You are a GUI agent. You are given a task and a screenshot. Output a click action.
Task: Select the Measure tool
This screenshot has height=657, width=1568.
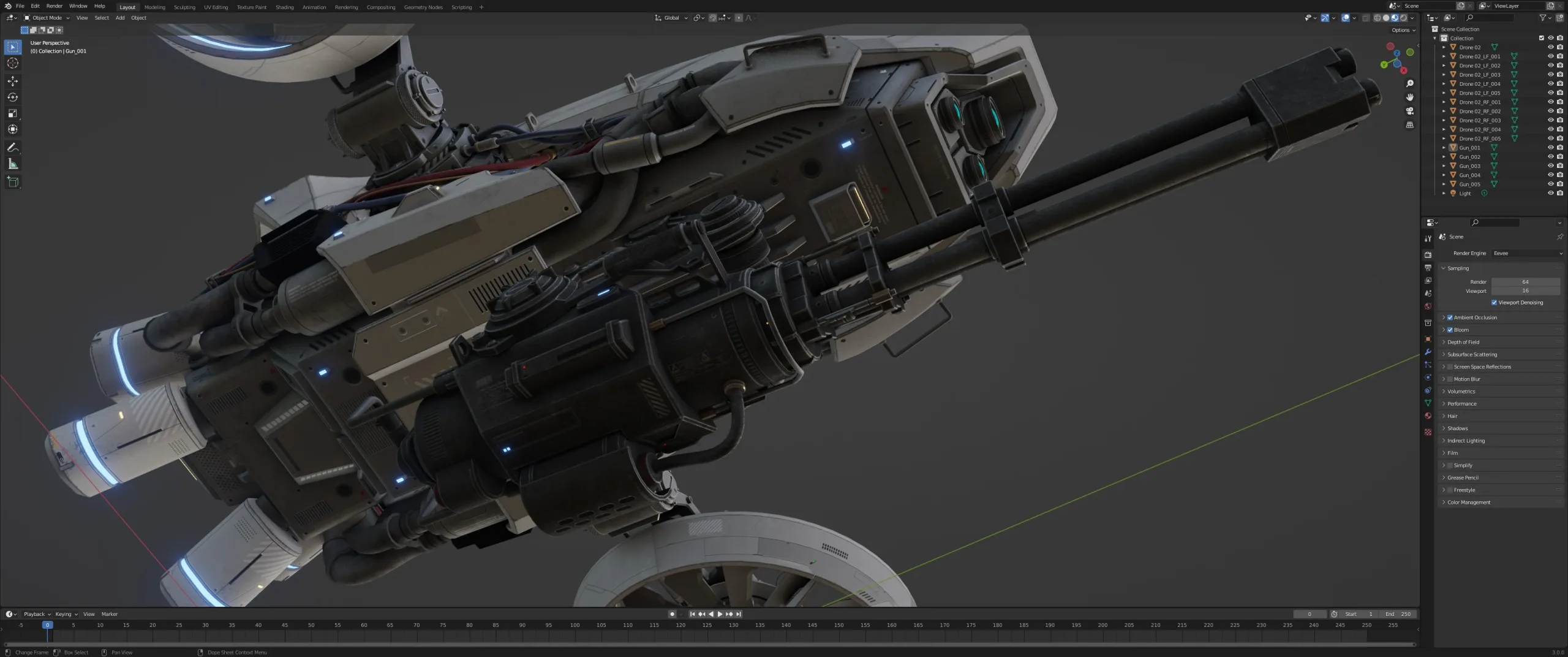click(12, 163)
